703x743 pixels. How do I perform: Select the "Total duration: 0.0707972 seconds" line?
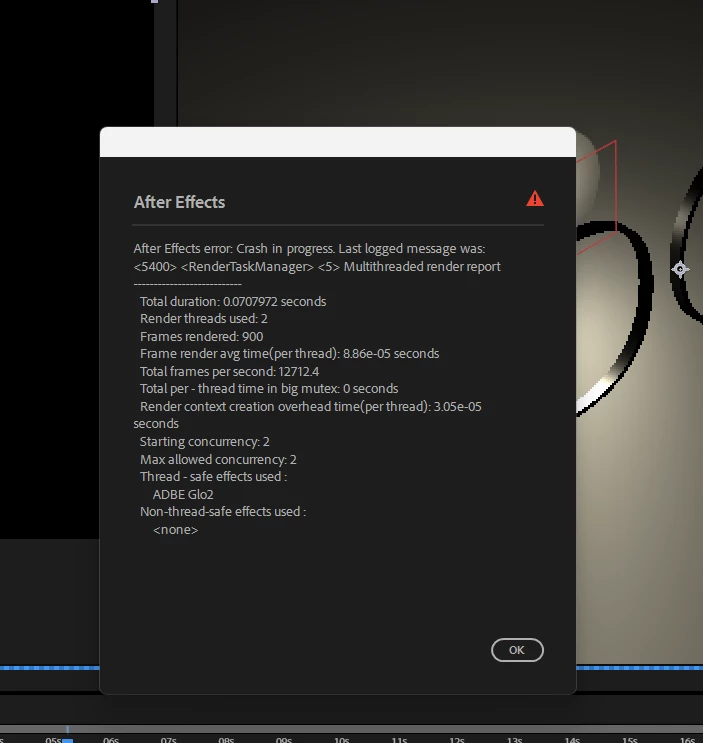[x=233, y=301]
